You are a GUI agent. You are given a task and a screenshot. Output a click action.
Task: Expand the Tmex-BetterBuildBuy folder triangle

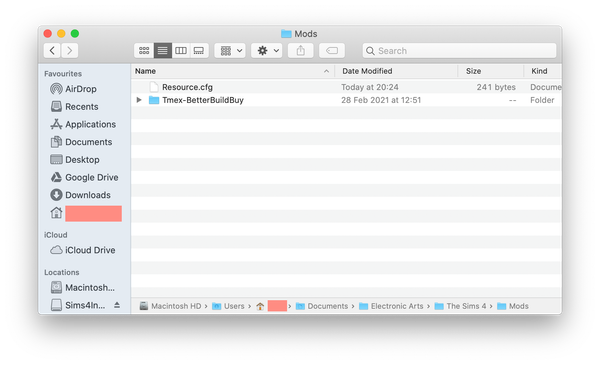click(x=139, y=100)
